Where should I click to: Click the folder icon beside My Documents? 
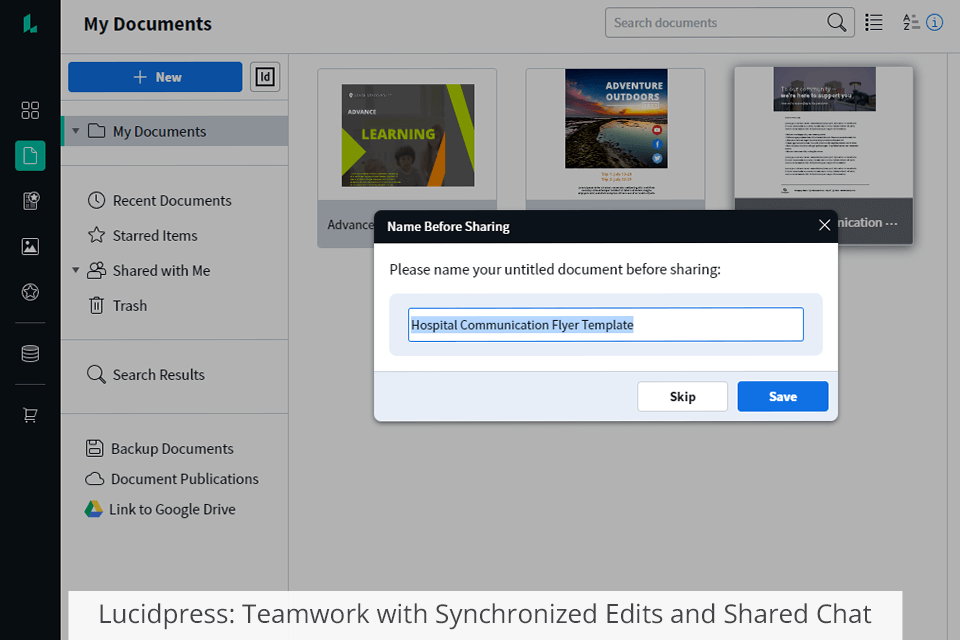pyautogui.click(x=96, y=130)
